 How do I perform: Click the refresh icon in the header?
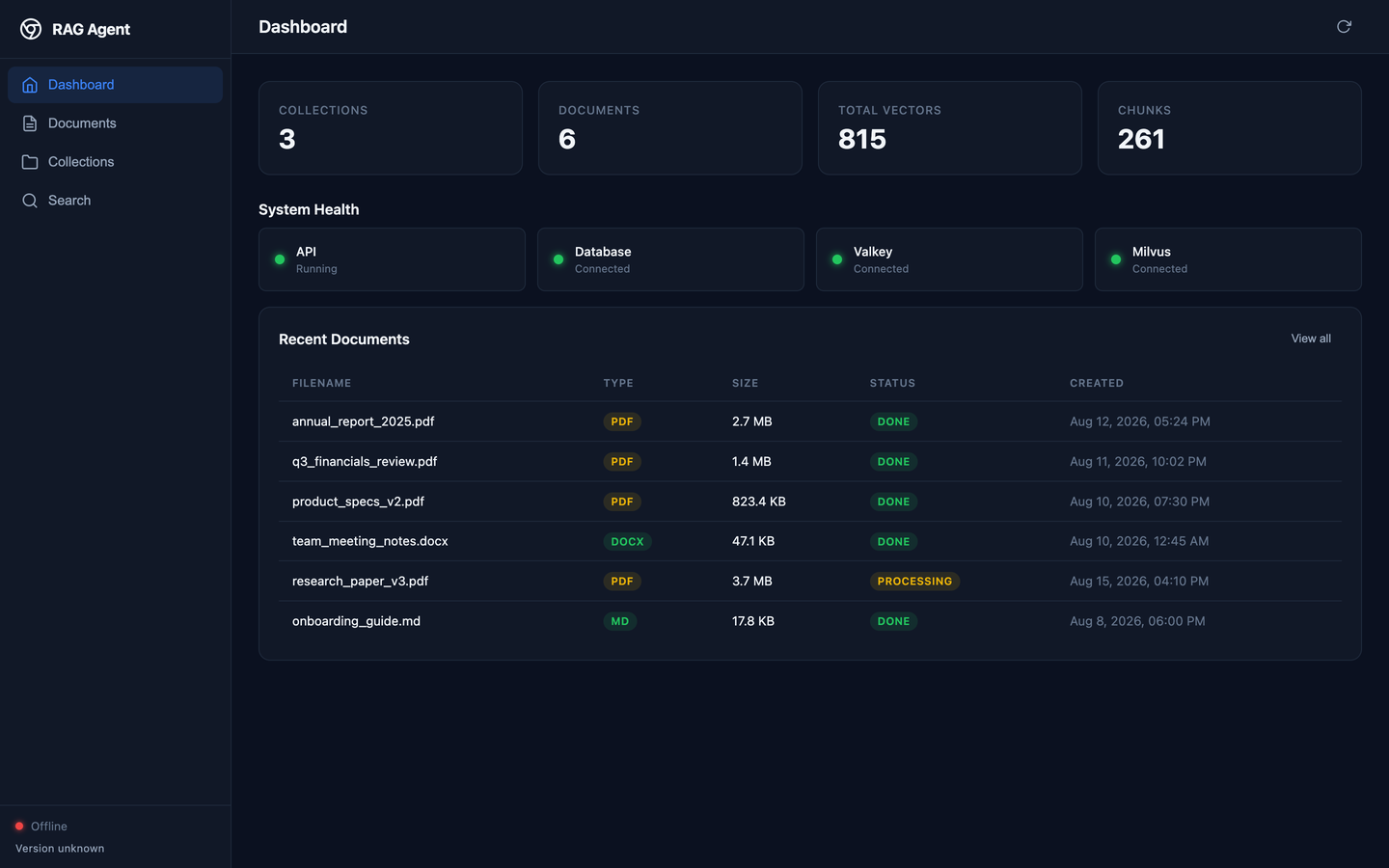click(1344, 26)
